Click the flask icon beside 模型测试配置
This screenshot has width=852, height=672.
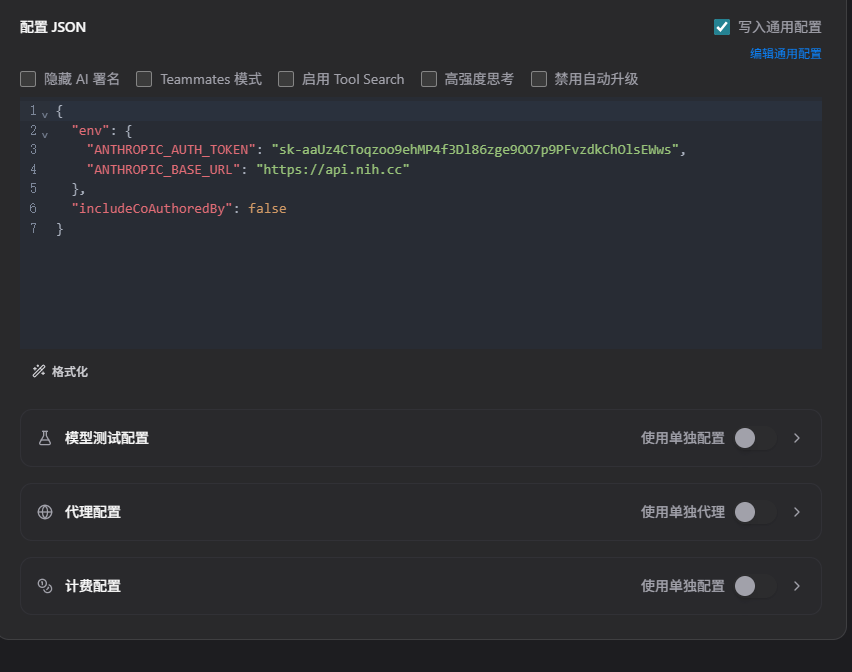click(x=45, y=438)
